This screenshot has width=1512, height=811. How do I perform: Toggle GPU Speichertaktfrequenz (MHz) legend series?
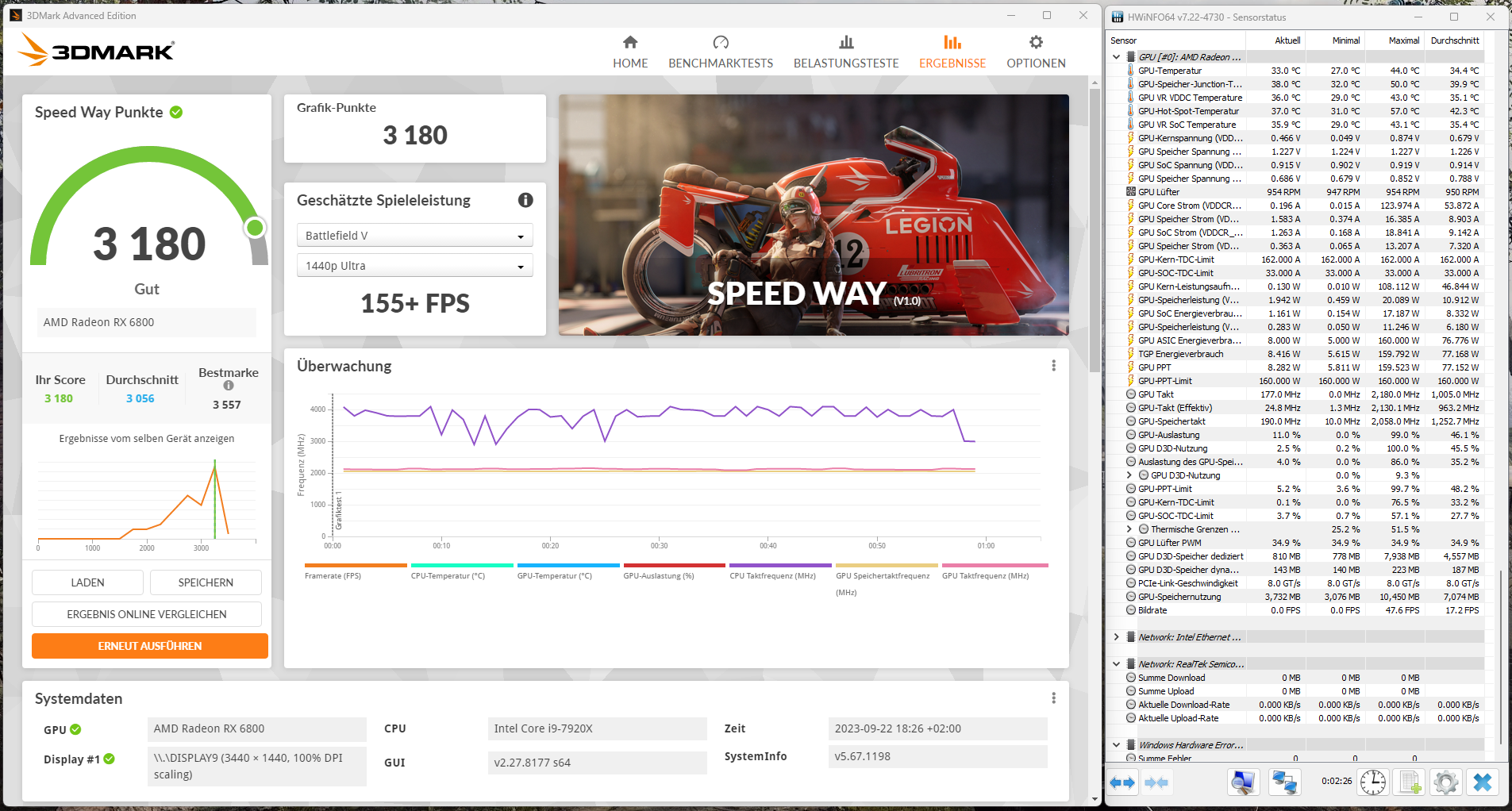(x=887, y=580)
